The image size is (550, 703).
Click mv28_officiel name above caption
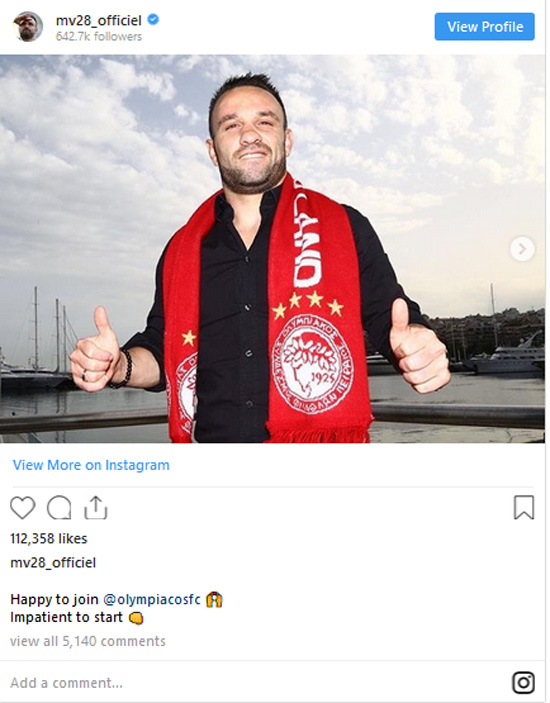pyautogui.click(x=53, y=563)
